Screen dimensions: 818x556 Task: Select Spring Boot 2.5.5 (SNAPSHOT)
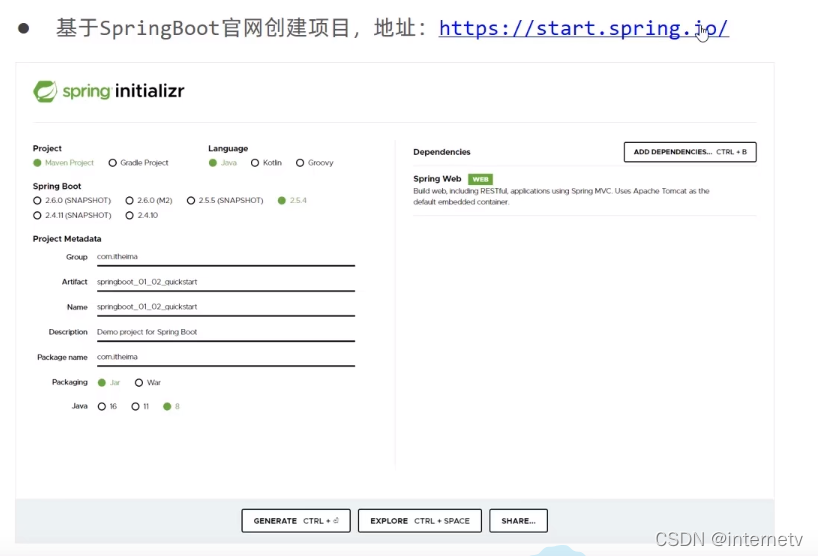[225, 200]
